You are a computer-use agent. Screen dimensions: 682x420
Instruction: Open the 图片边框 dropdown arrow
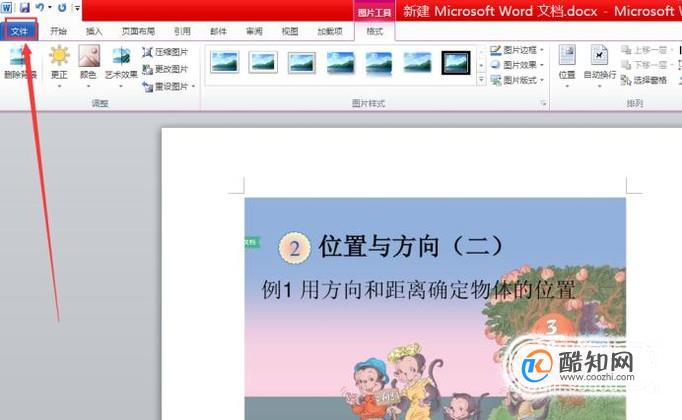coord(542,50)
